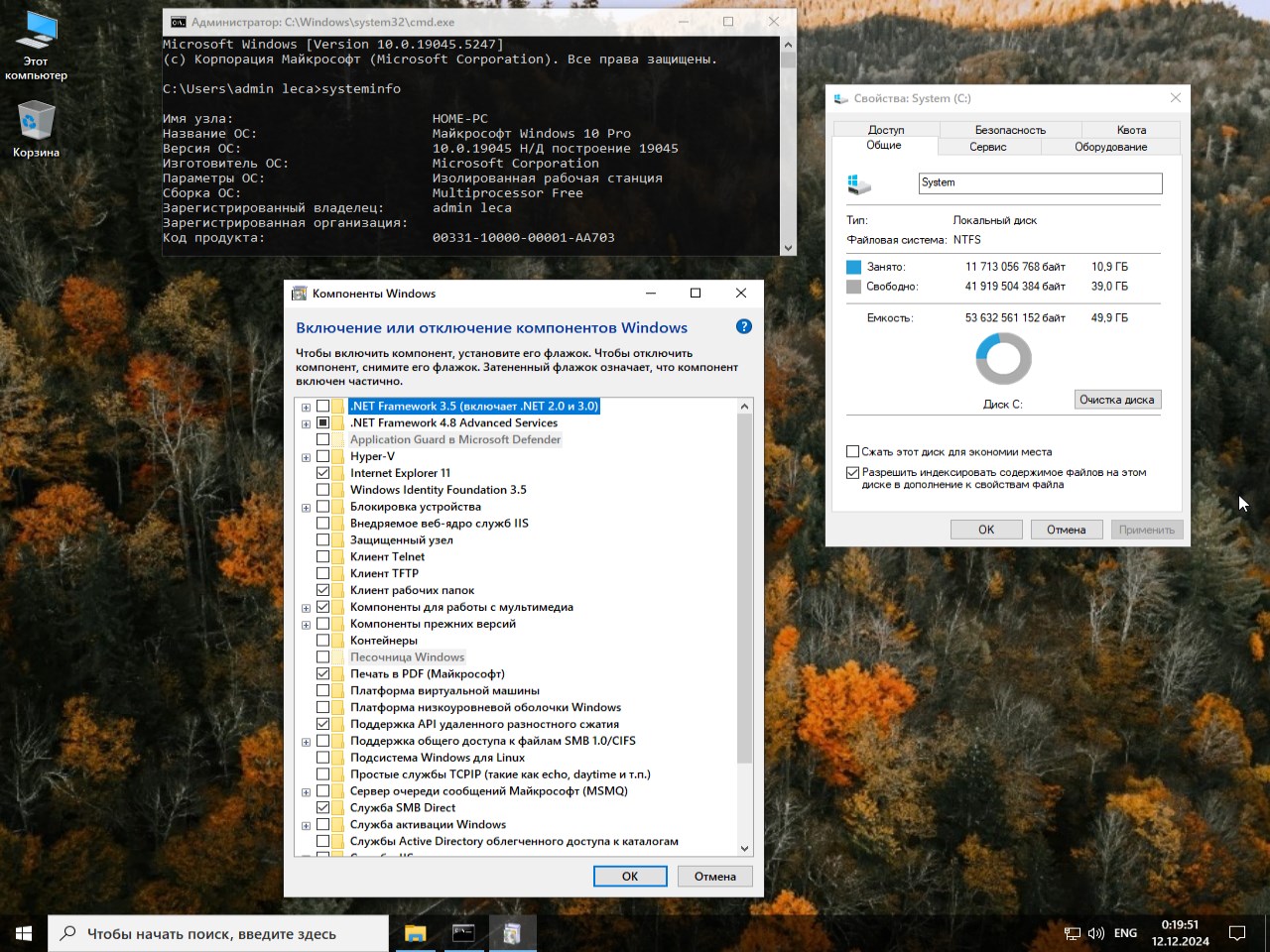Expand Служба активации Windows node
Screen dimensions: 1270x952
306,825
